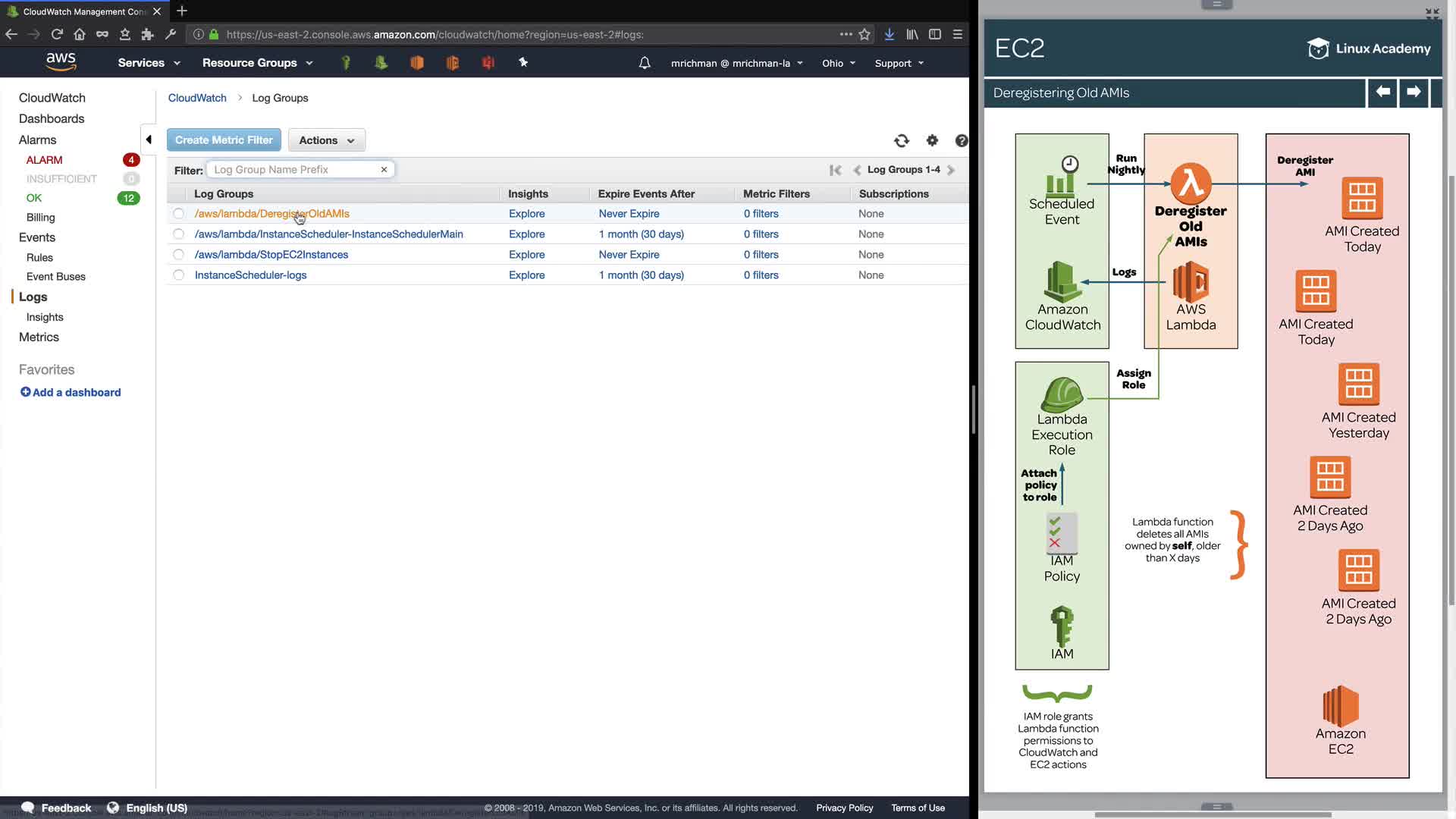1456x819 pixels.
Task: Click the help question mark icon
Action: click(961, 140)
